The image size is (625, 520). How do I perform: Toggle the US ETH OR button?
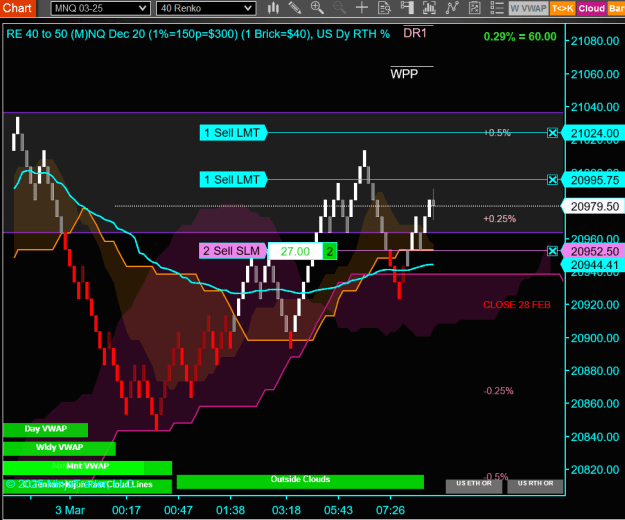474,486
